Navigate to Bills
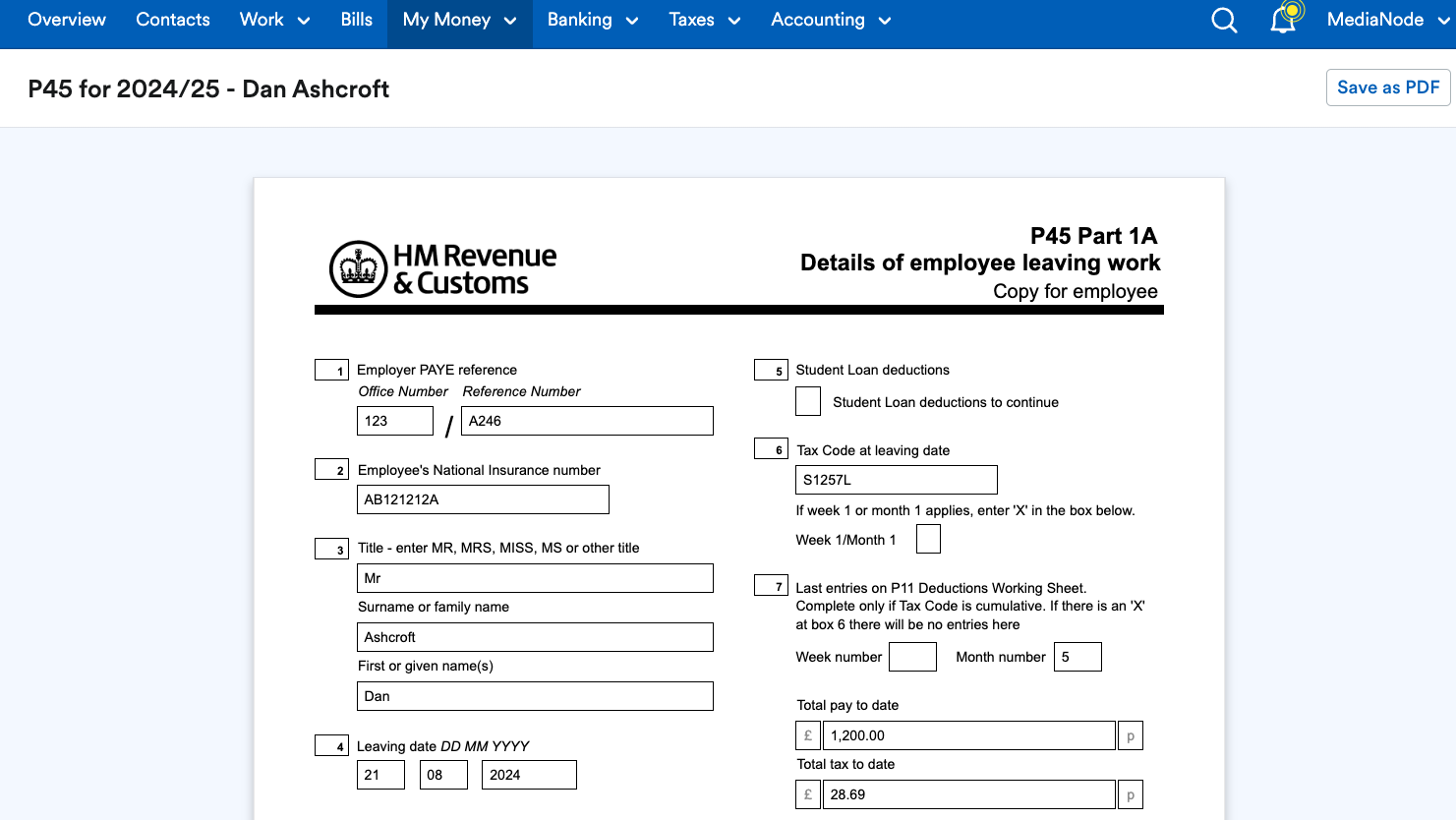The image size is (1456, 820). [356, 20]
